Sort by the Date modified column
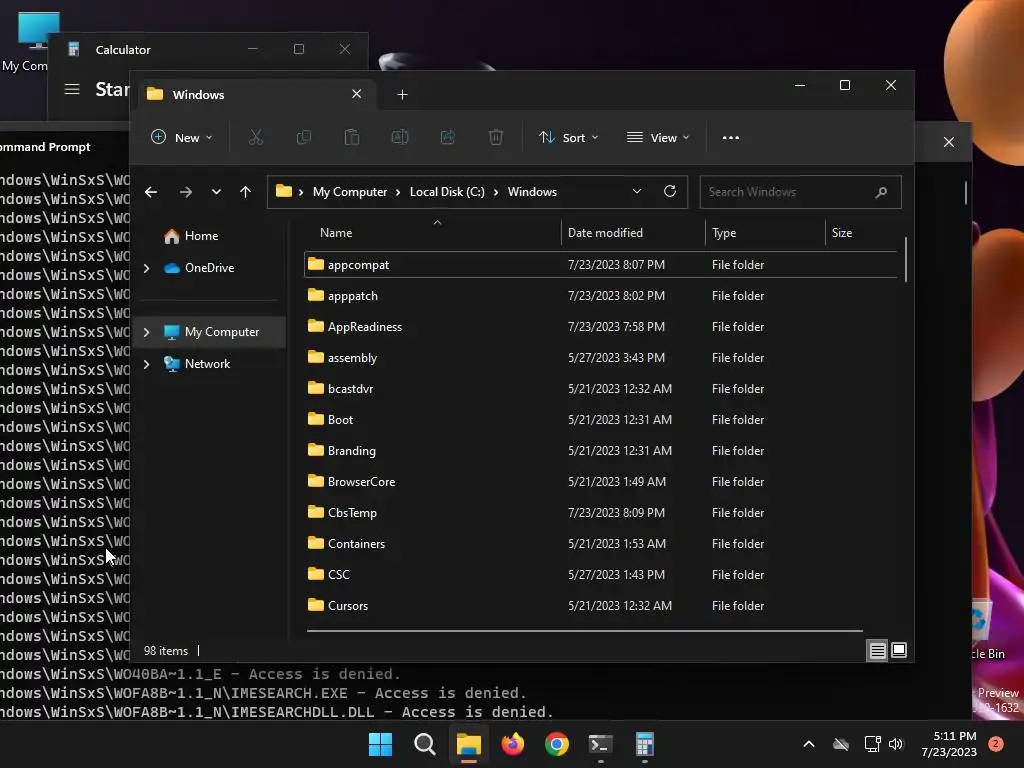Image resolution: width=1024 pixels, height=768 pixels. coord(633,232)
